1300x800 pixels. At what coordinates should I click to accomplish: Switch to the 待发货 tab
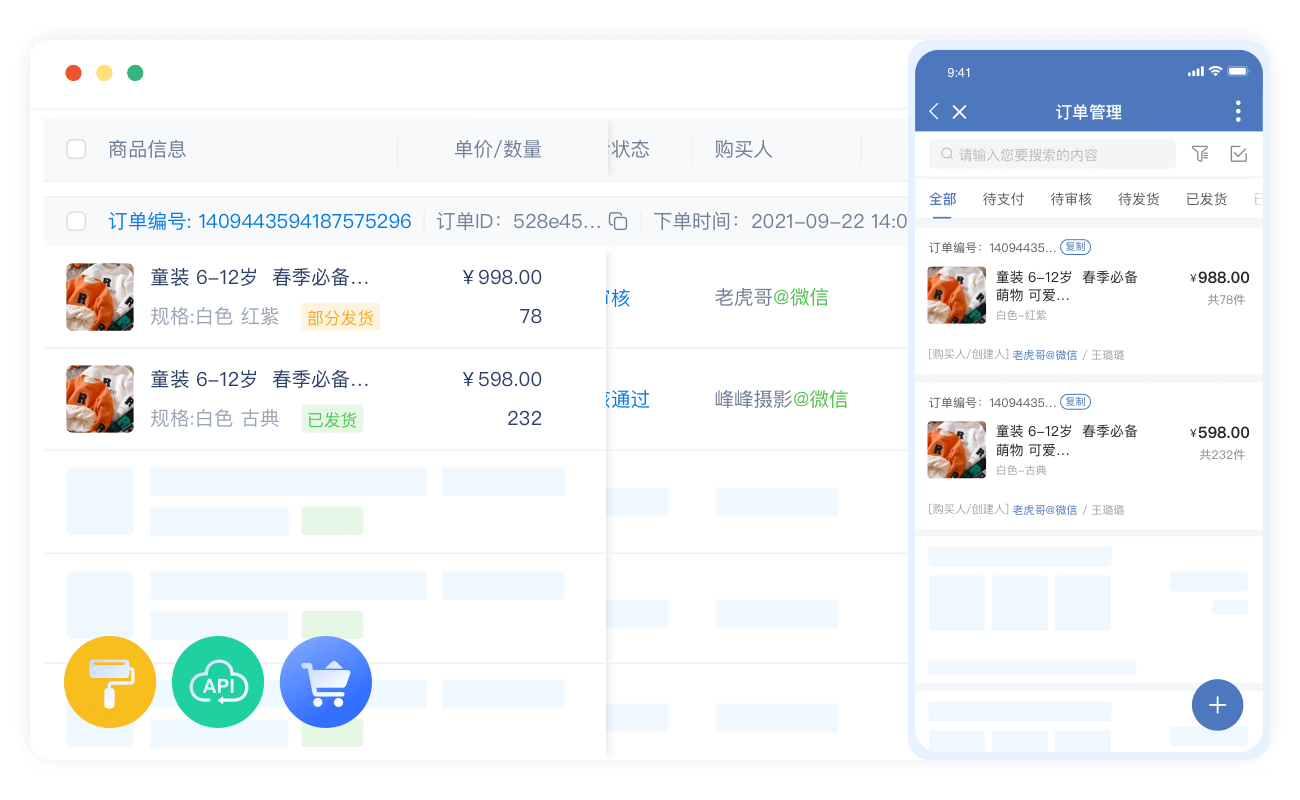[1139, 199]
